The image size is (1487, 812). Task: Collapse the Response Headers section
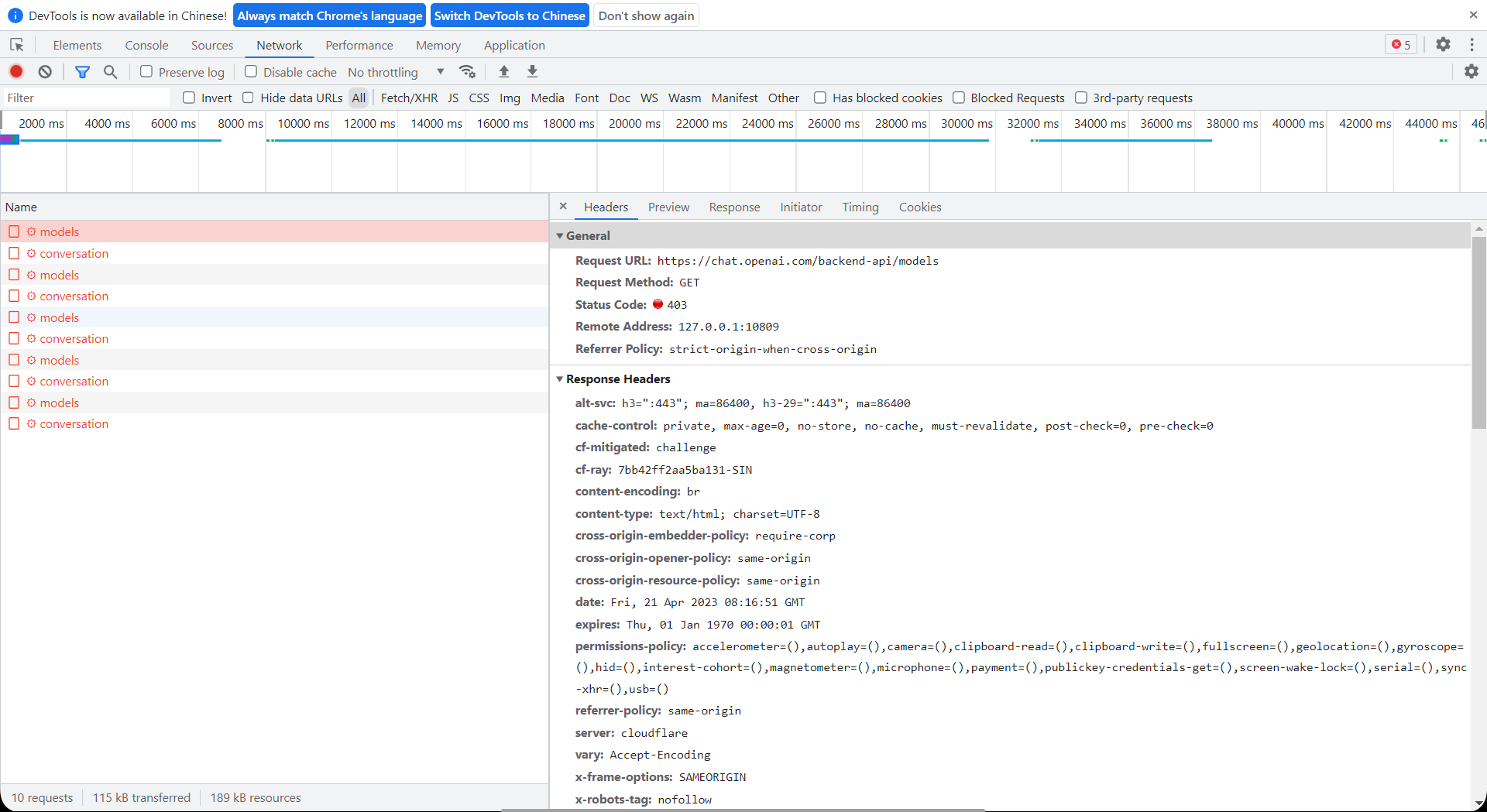pyautogui.click(x=561, y=379)
